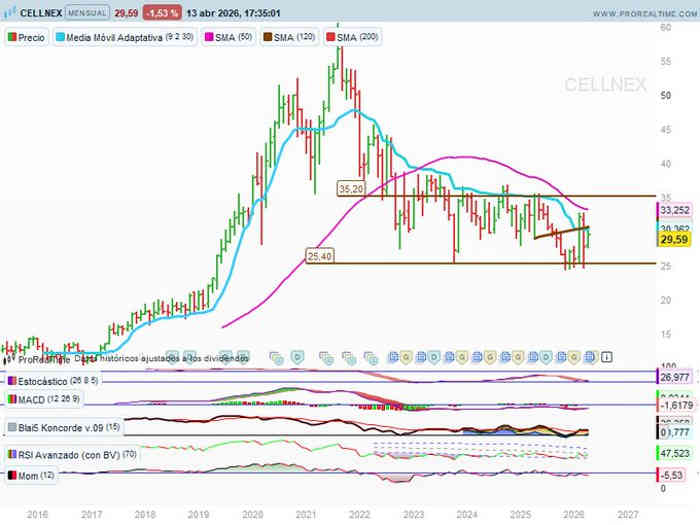Screen dimensions: 700x525
Task: Open the SMA (200) indicator settings
Action: [x=353, y=37]
